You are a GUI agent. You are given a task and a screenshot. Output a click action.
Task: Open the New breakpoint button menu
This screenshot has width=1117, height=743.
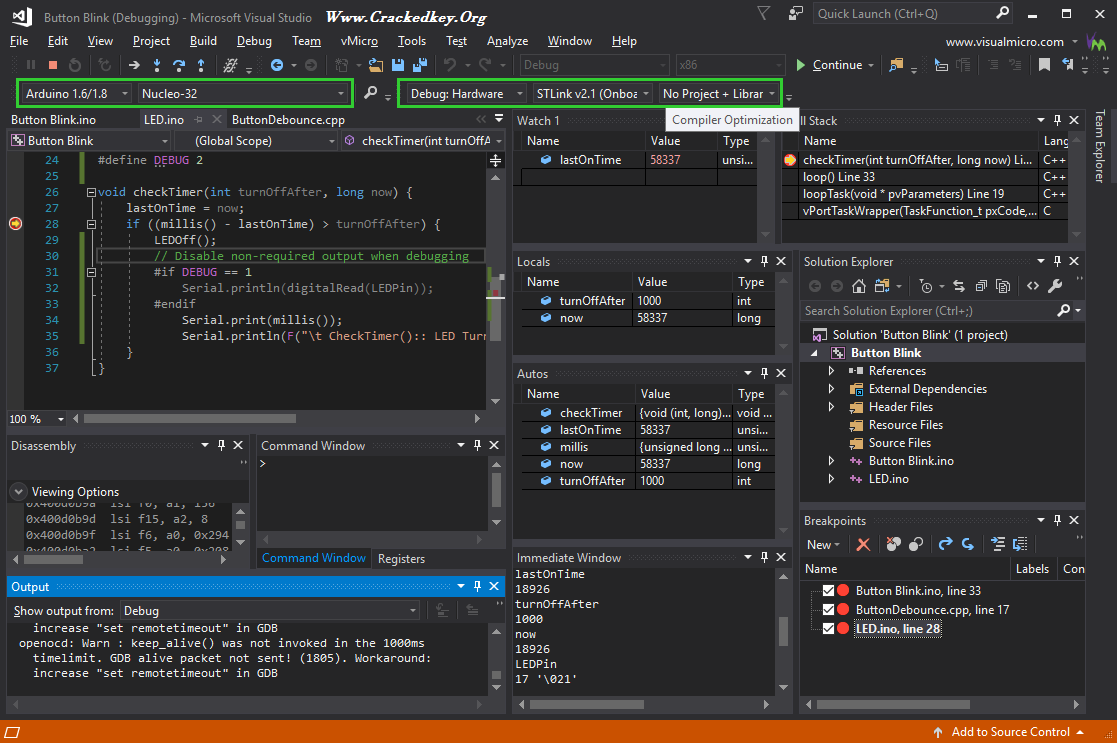coord(823,544)
